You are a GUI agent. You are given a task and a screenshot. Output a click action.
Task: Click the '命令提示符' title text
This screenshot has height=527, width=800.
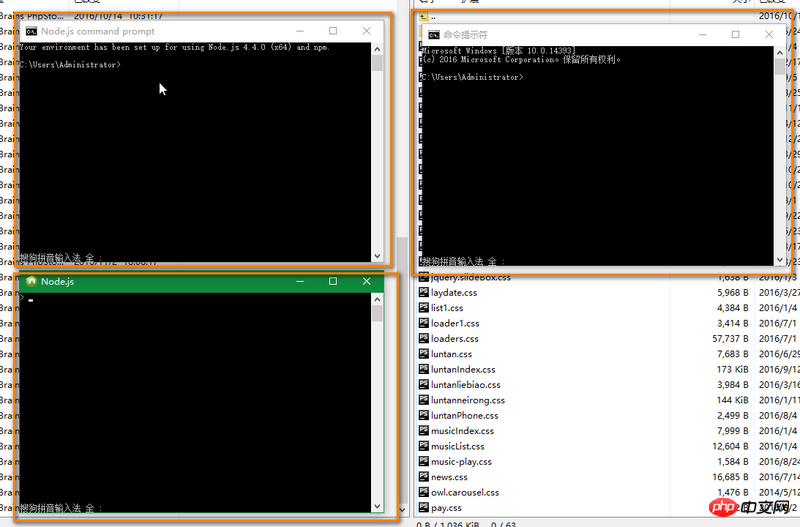pyautogui.click(x=465, y=35)
